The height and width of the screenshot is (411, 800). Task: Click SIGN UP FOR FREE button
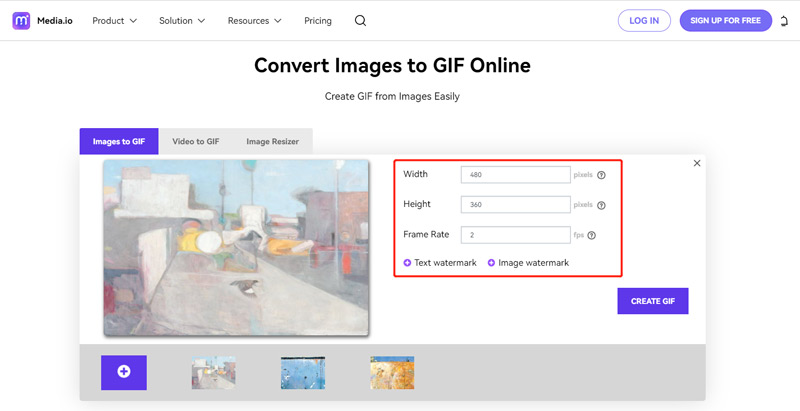pos(726,21)
